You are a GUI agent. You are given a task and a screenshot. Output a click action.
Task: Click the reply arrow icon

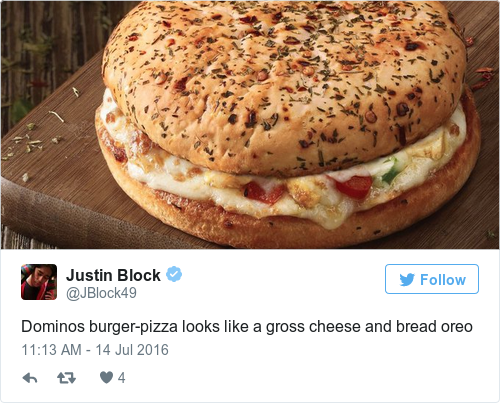(30, 378)
